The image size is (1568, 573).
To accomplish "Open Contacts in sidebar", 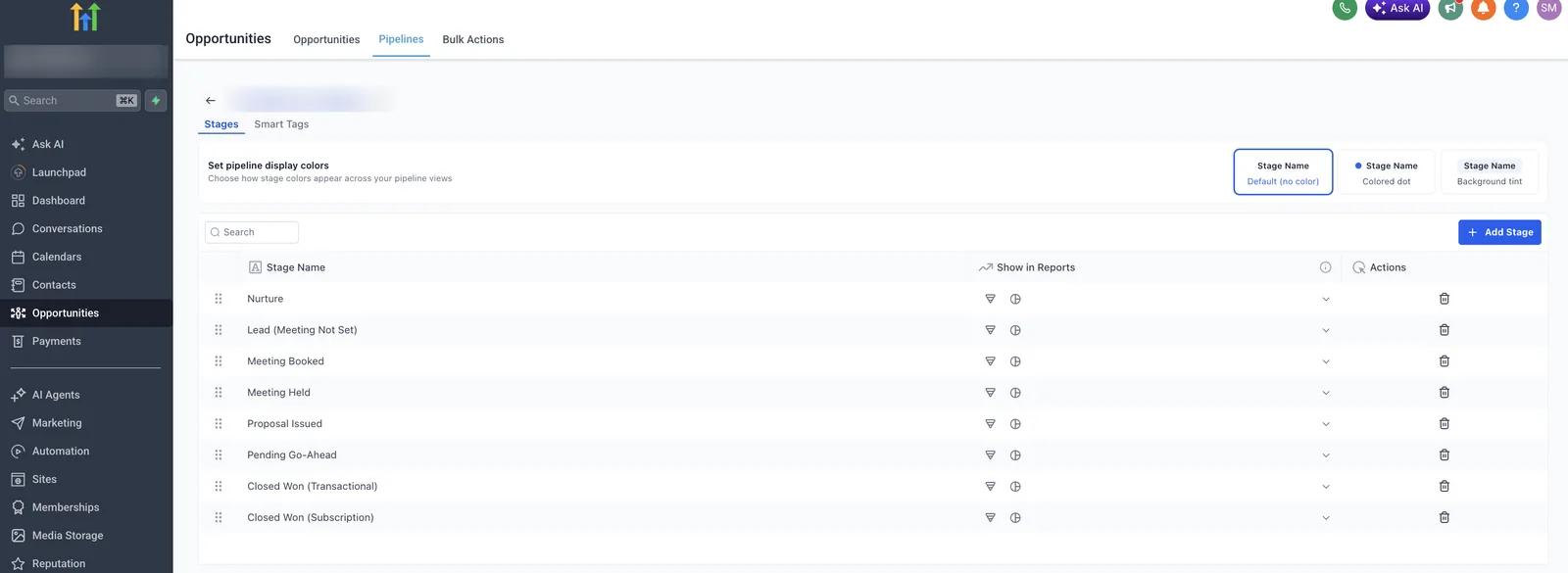I will pos(86,285).
